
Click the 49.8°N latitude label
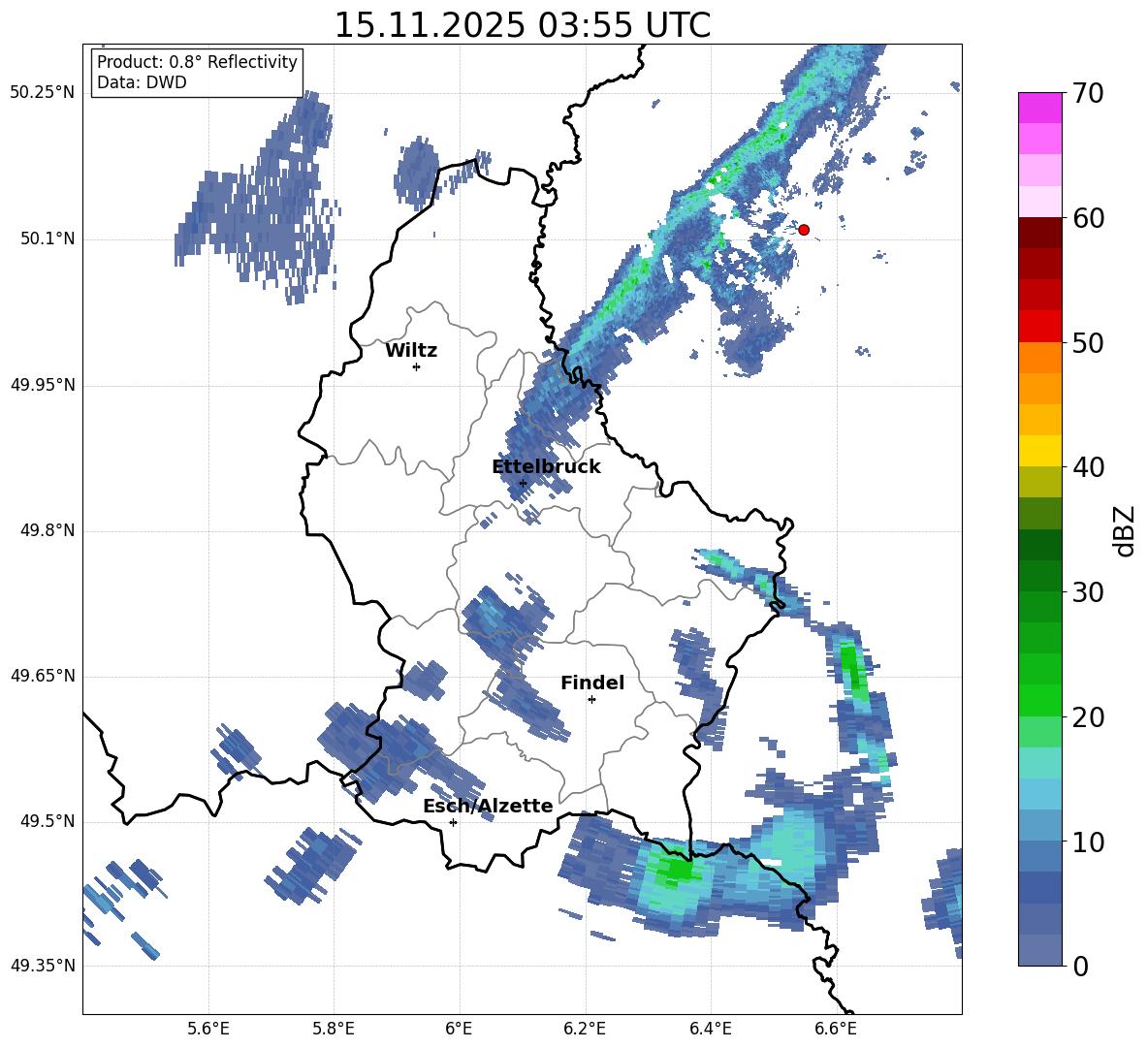(47, 530)
